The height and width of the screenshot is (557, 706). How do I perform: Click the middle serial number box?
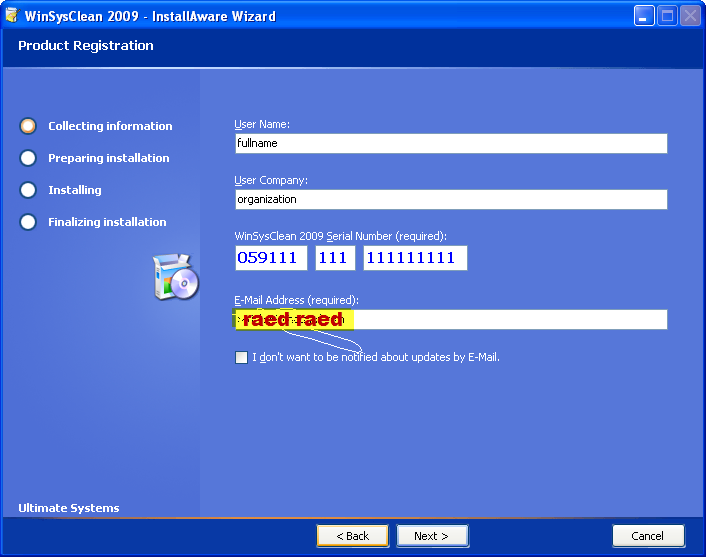coord(335,258)
